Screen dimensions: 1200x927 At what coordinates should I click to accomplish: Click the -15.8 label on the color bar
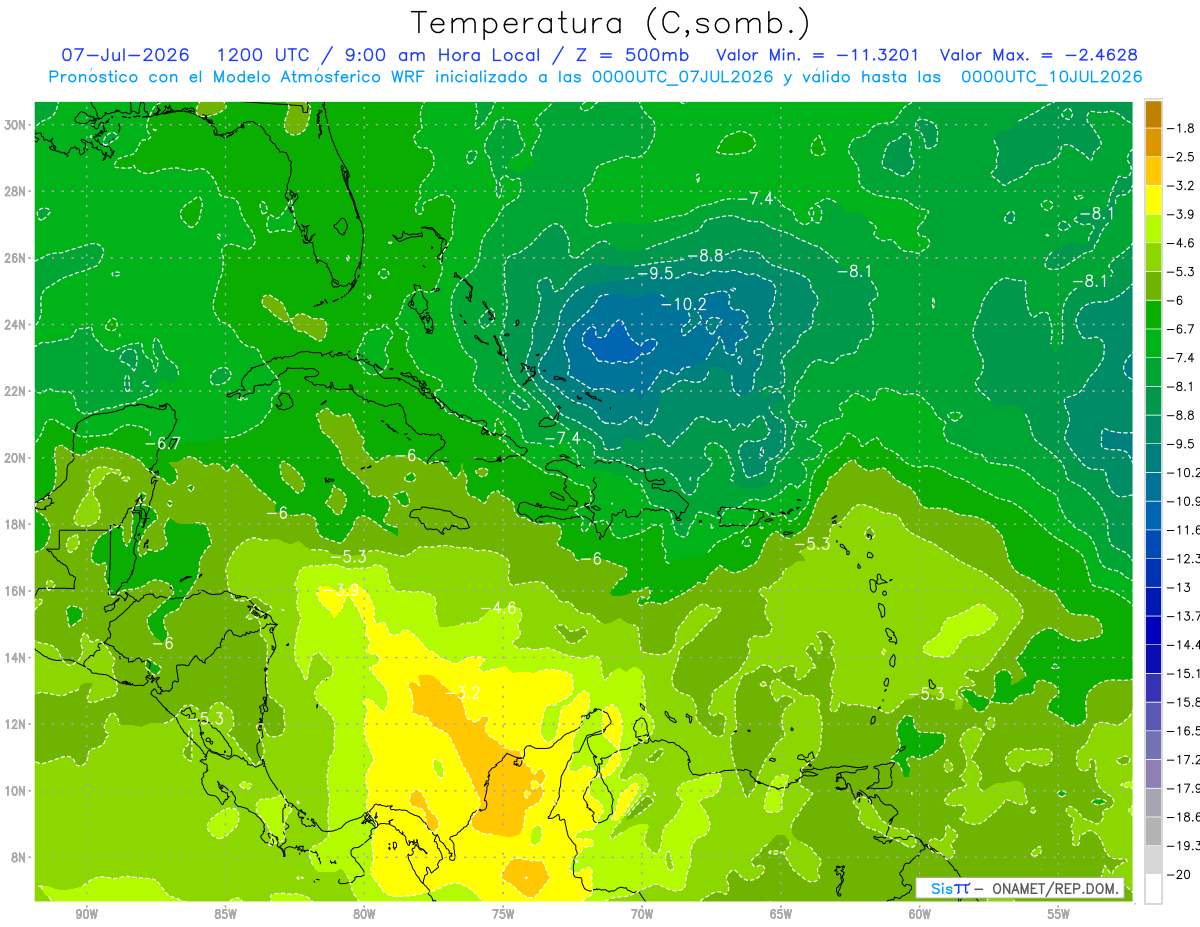point(1185,702)
